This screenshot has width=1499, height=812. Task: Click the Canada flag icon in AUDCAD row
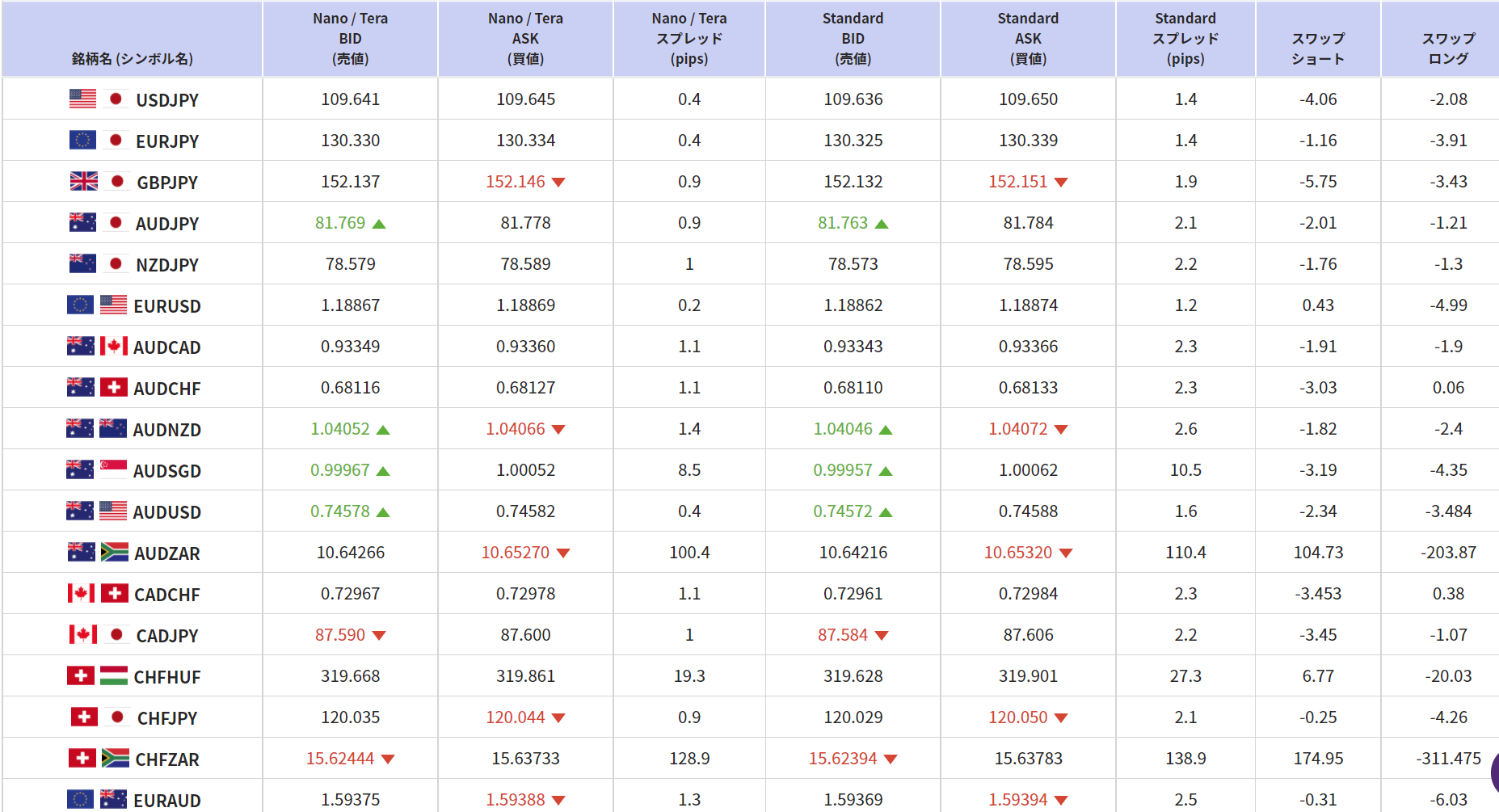pyautogui.click(x=114, y=347)
